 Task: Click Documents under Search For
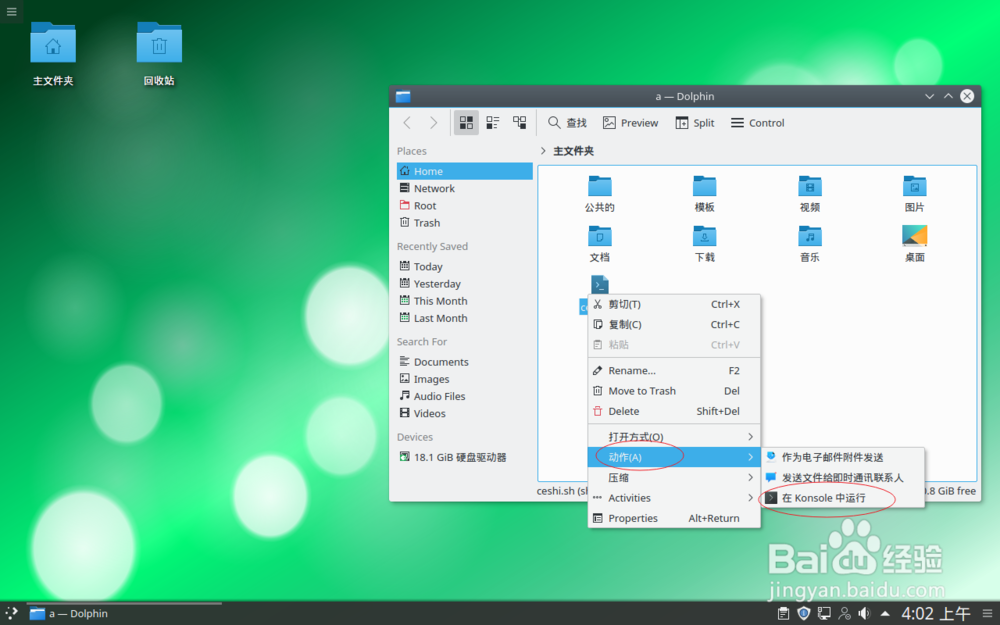(440, 361)
